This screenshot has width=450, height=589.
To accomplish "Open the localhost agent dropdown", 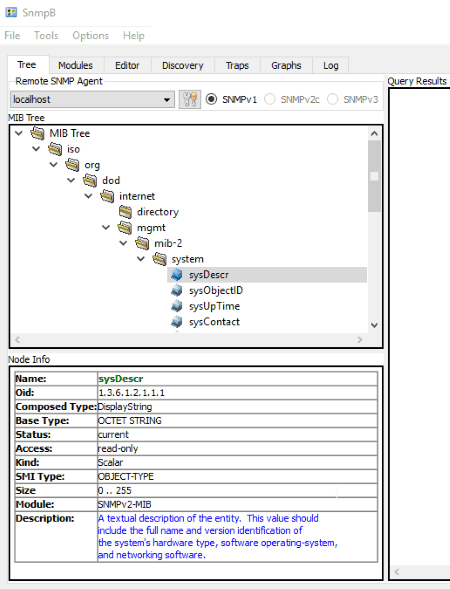I will (x=92, y=100).
